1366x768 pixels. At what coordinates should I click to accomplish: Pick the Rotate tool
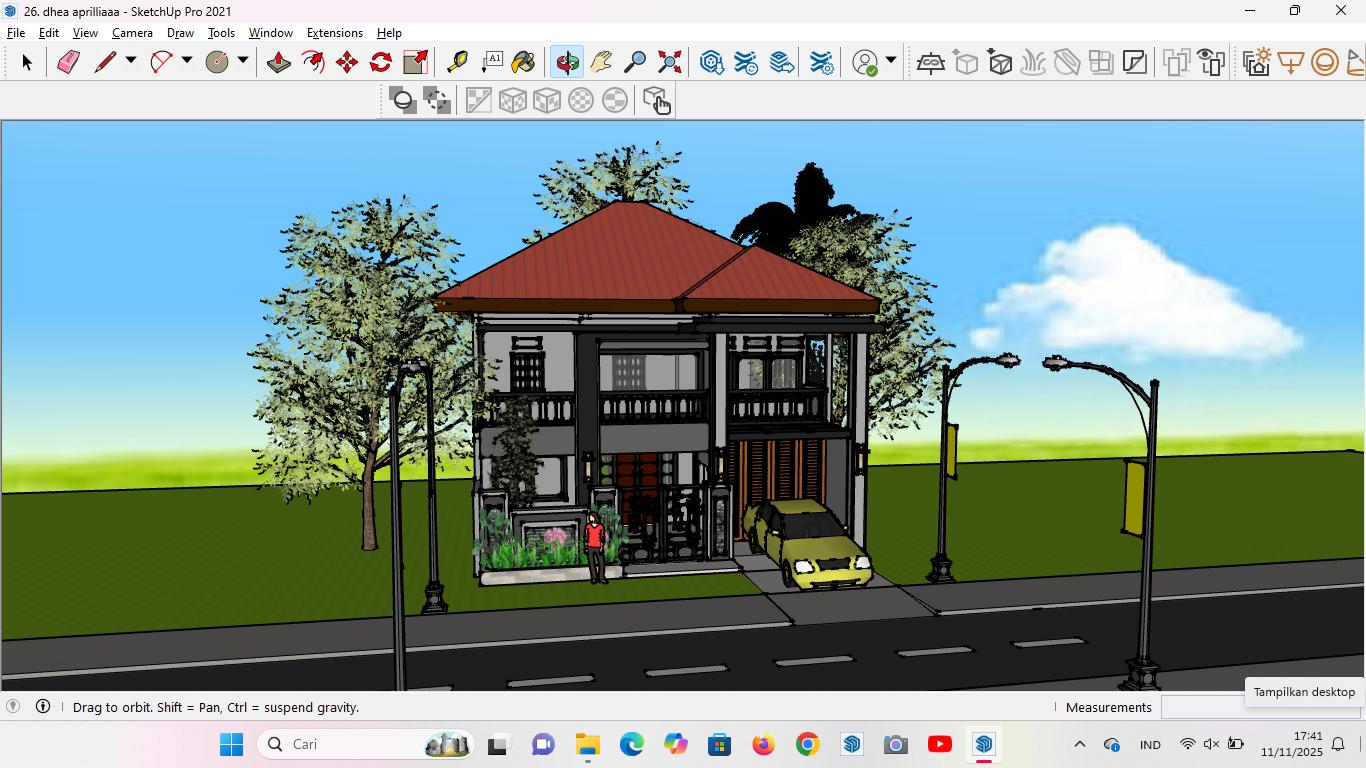coord(381,62)
